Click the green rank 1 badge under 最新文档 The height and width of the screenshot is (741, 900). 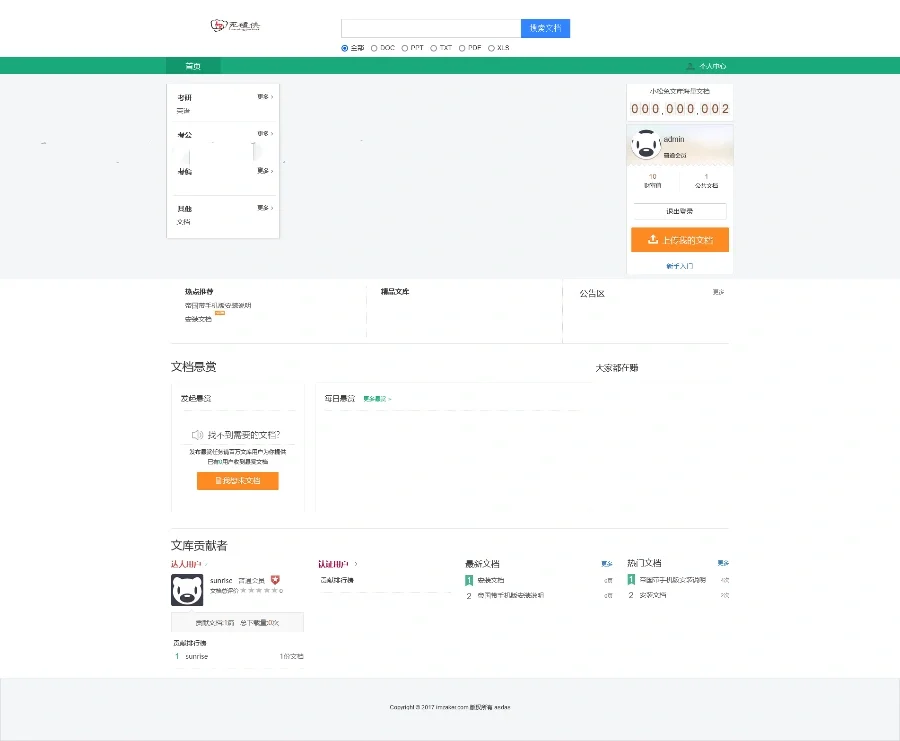pyautogui.click(x=469, y=580)
